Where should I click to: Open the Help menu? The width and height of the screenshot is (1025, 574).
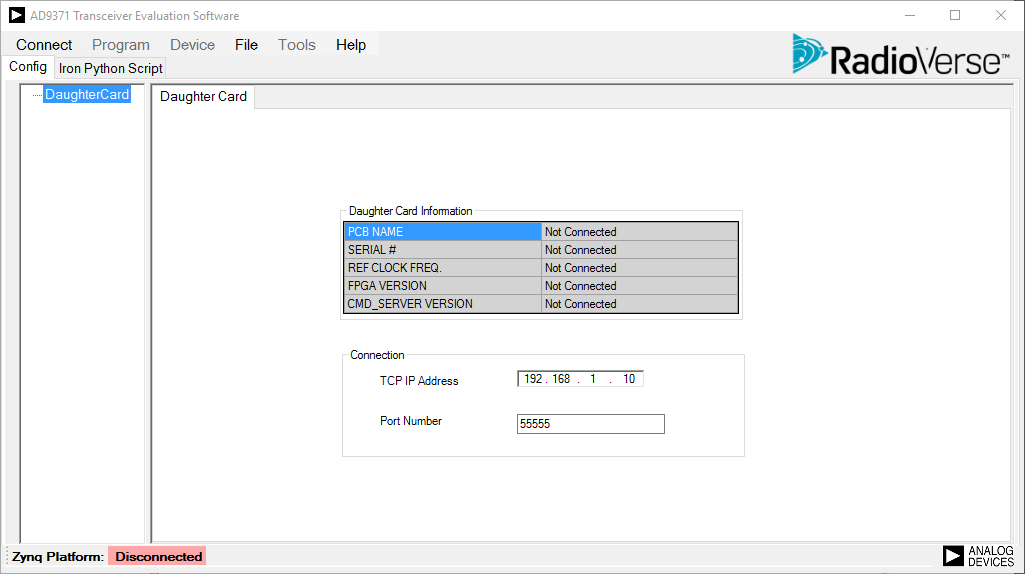pos(351,45)
